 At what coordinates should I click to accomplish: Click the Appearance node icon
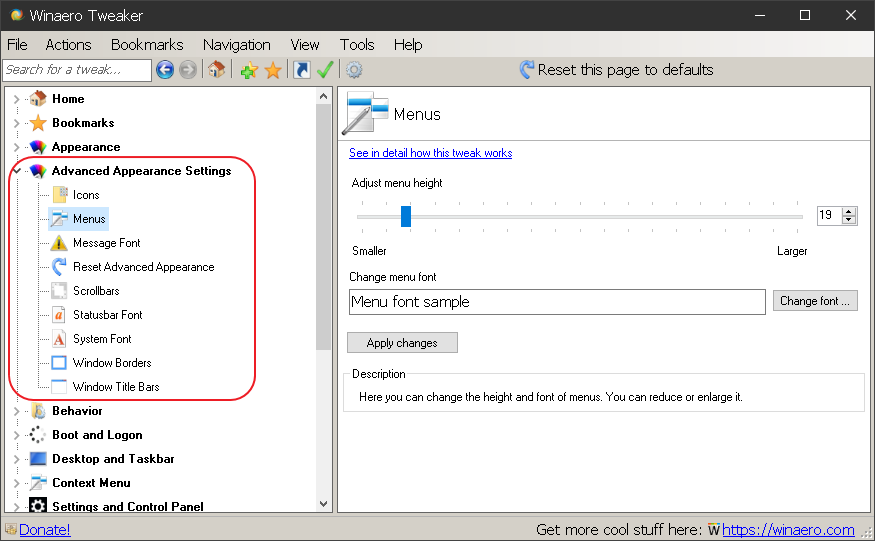coord(38,147)
